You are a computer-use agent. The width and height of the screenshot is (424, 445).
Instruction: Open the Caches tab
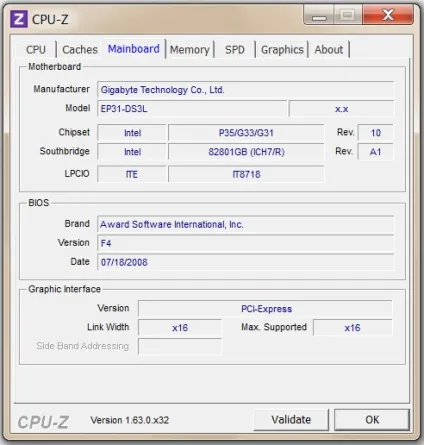point(80,50)
